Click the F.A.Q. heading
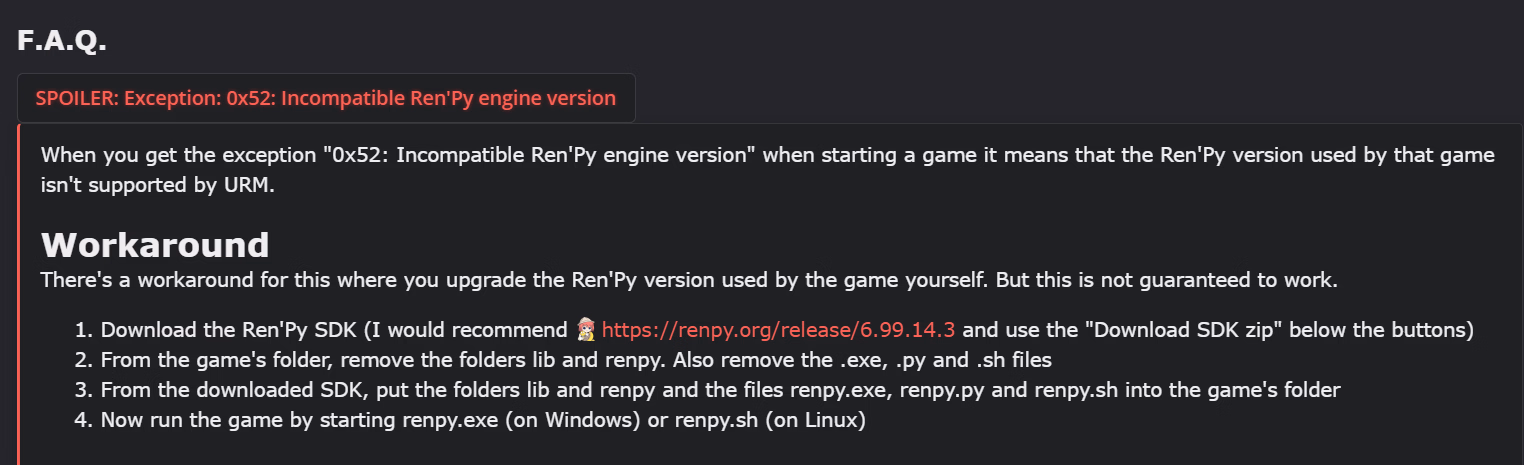 point(62,41)
